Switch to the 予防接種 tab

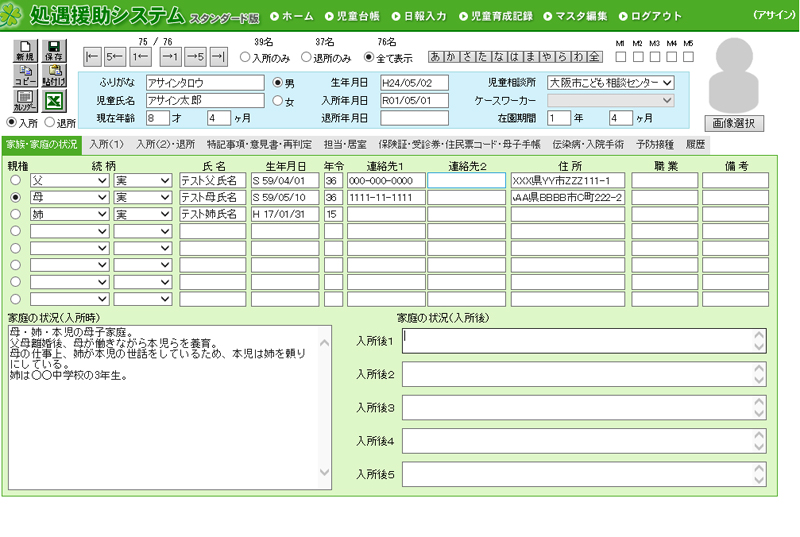(x=655, y=145)
